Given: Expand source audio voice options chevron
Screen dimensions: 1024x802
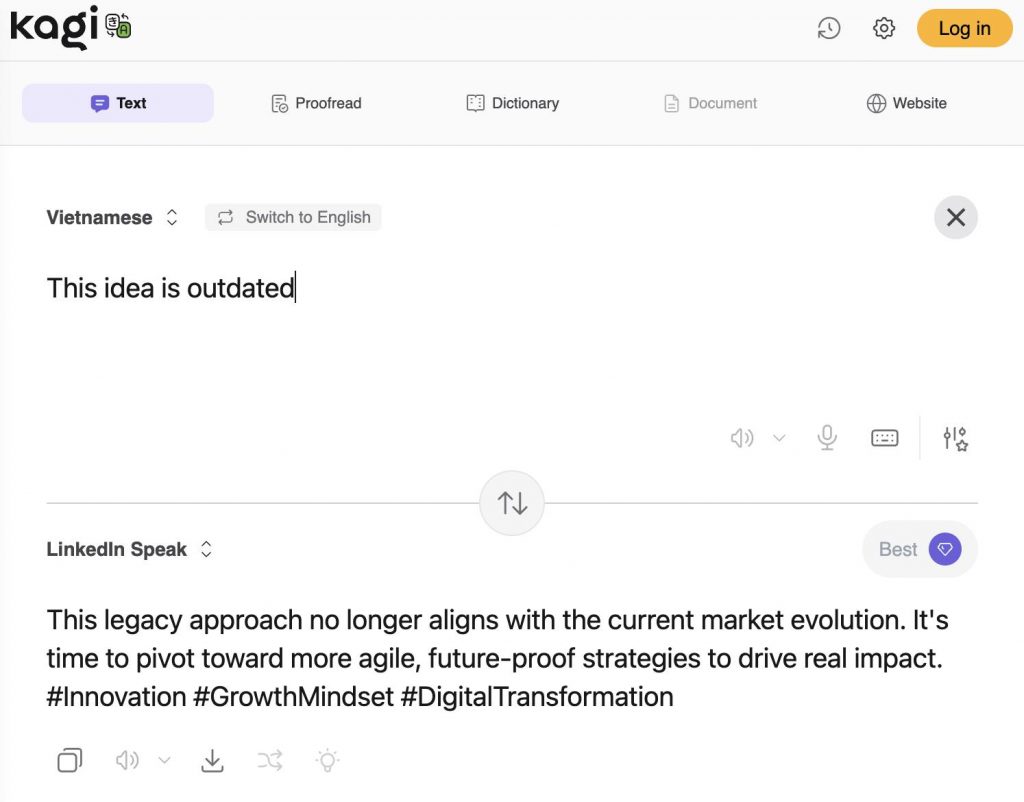Looking at the screenshot, I should point(780,438).
